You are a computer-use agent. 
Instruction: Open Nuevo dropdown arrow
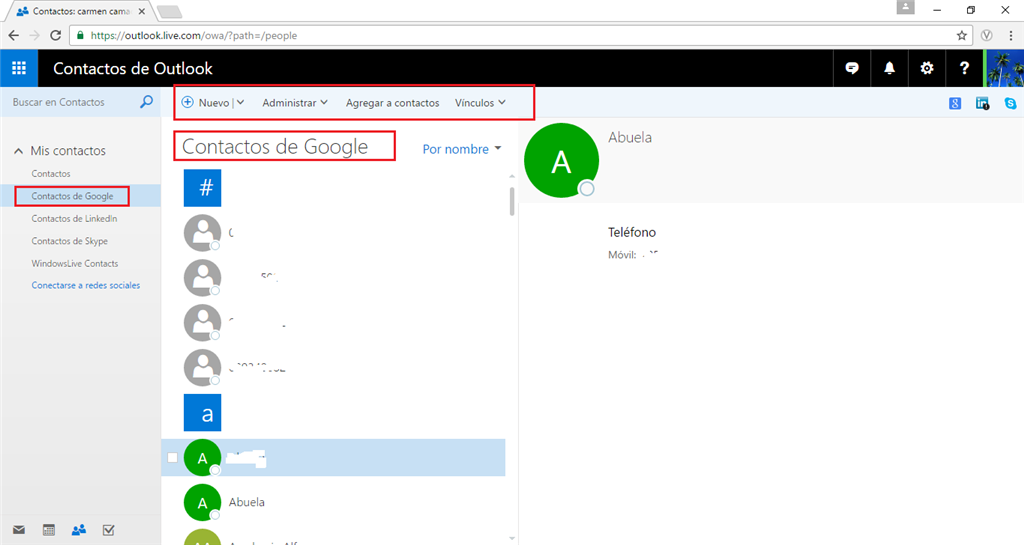click(240, 102)
